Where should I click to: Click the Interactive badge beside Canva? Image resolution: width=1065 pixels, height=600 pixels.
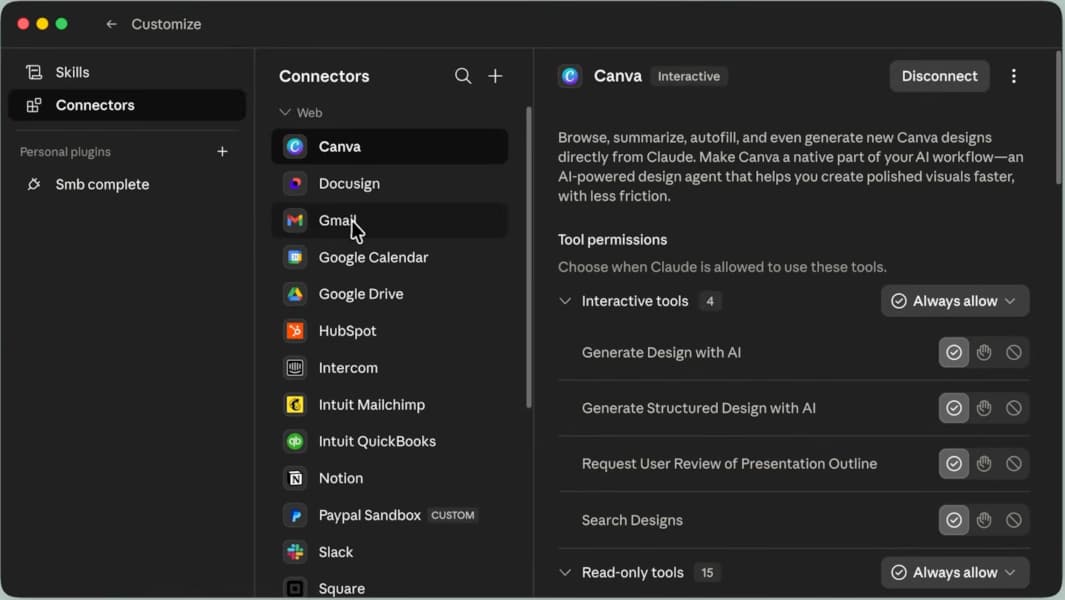[689, 76]
